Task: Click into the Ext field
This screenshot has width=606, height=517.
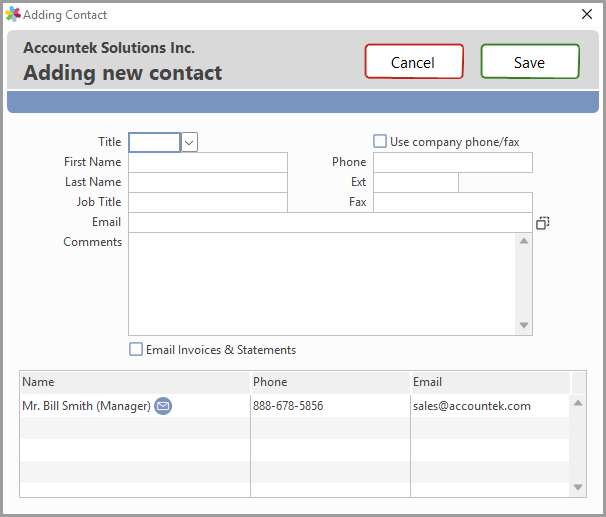Action: (x=416, y=182)
